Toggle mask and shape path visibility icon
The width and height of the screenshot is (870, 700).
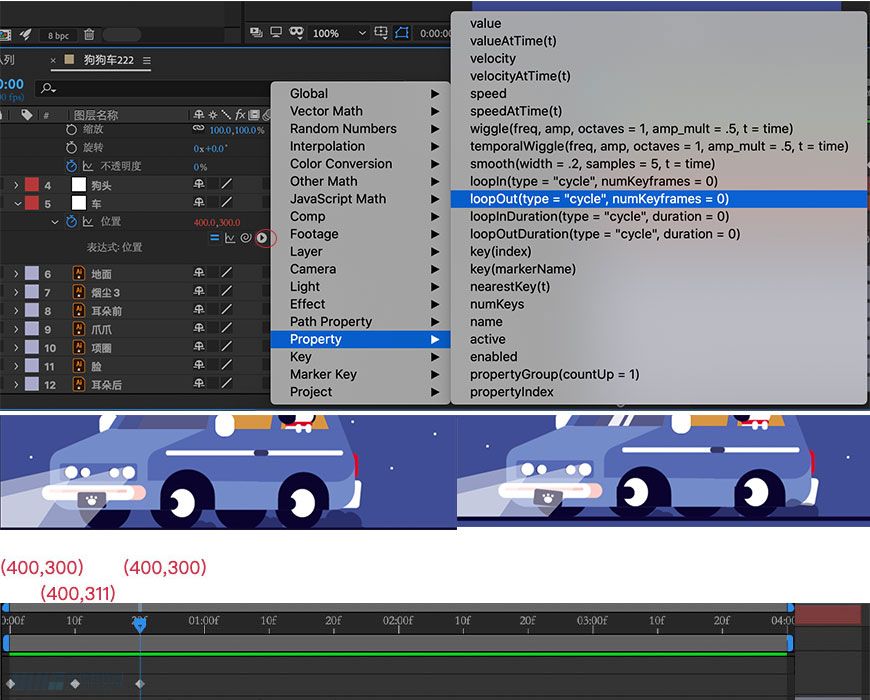296,33
